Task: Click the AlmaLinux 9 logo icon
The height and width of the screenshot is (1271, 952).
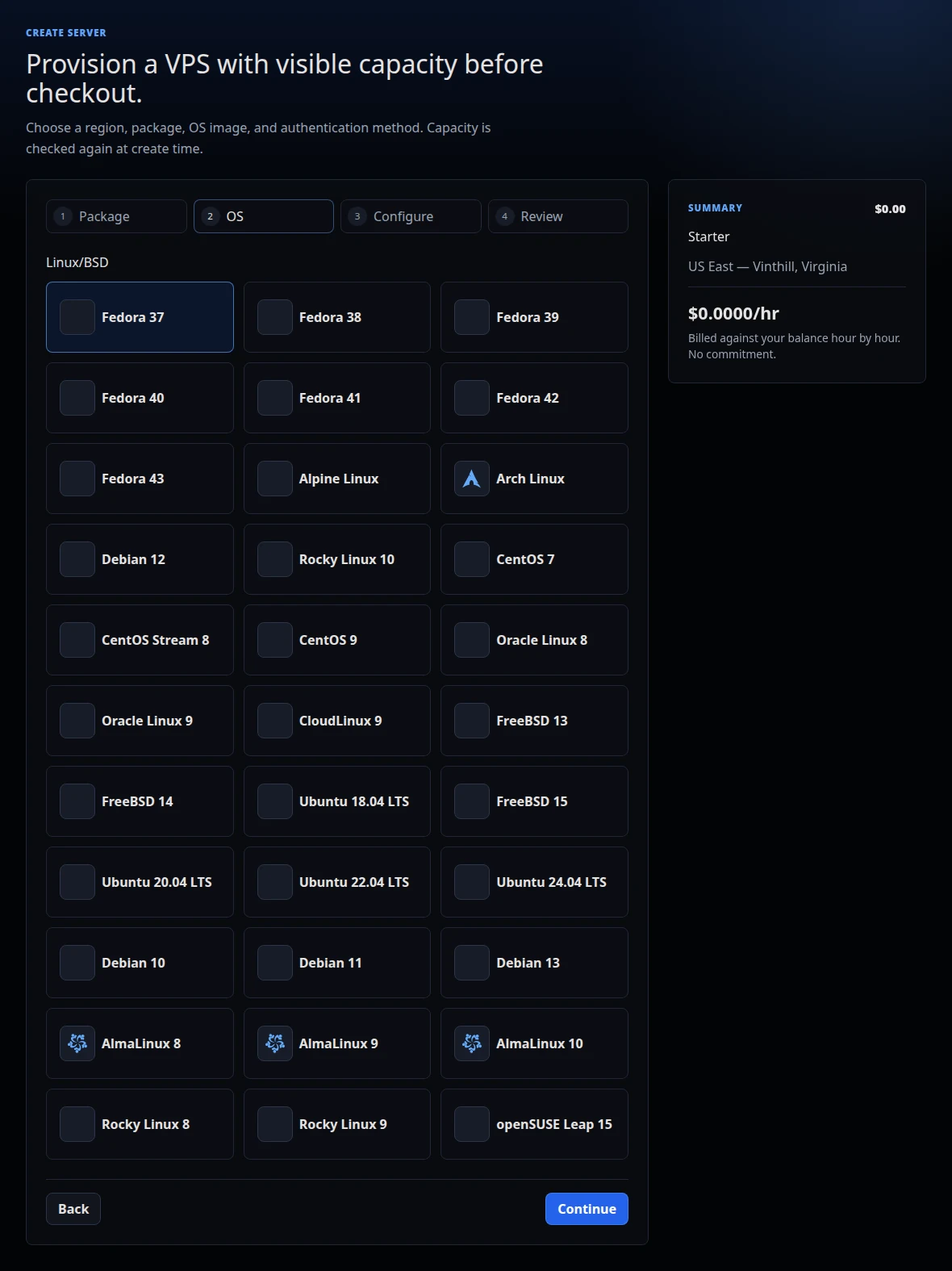Action: pos(275,1043)
